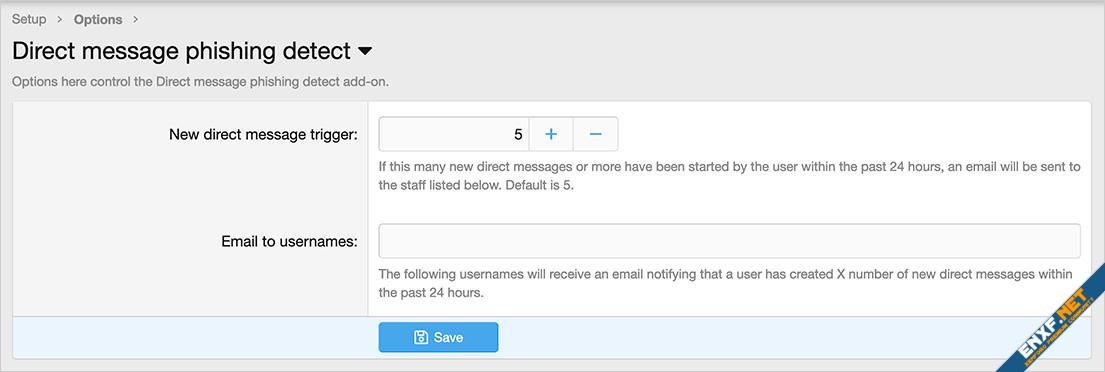Click the hint text under usernames field
This screenshot has height=372, width=1105.
pos(725,283)
